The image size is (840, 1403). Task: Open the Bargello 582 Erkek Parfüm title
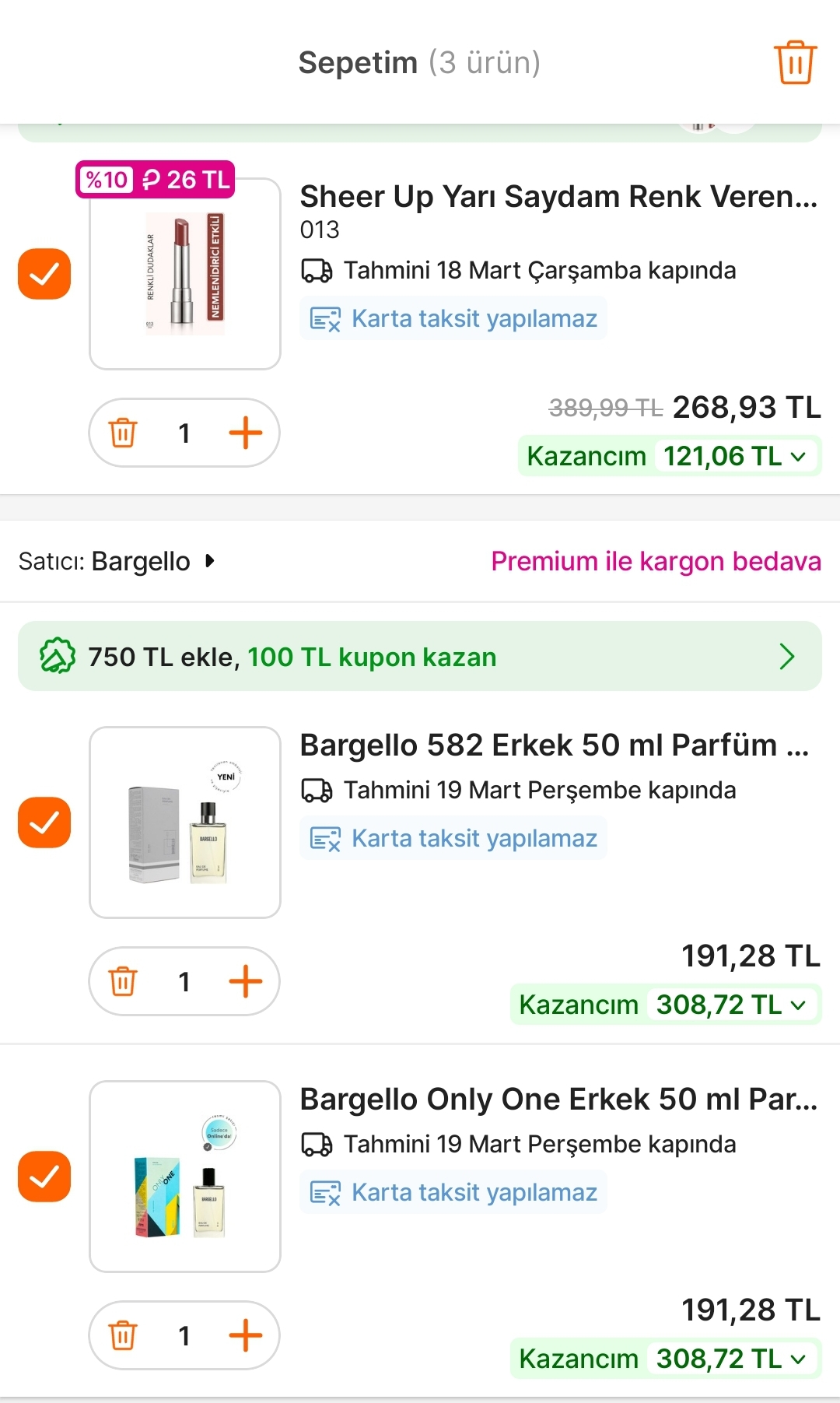click(x=554, y=745)
